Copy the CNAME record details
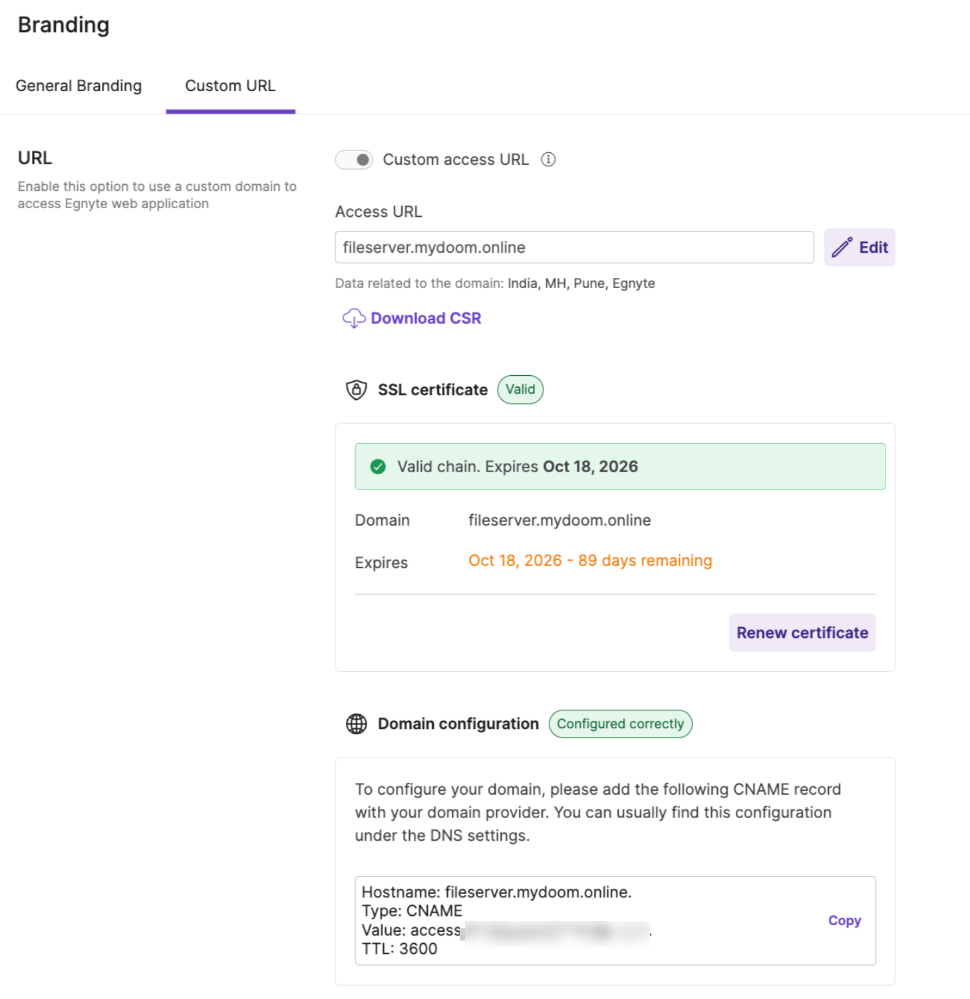 click(x=844, y=920)
